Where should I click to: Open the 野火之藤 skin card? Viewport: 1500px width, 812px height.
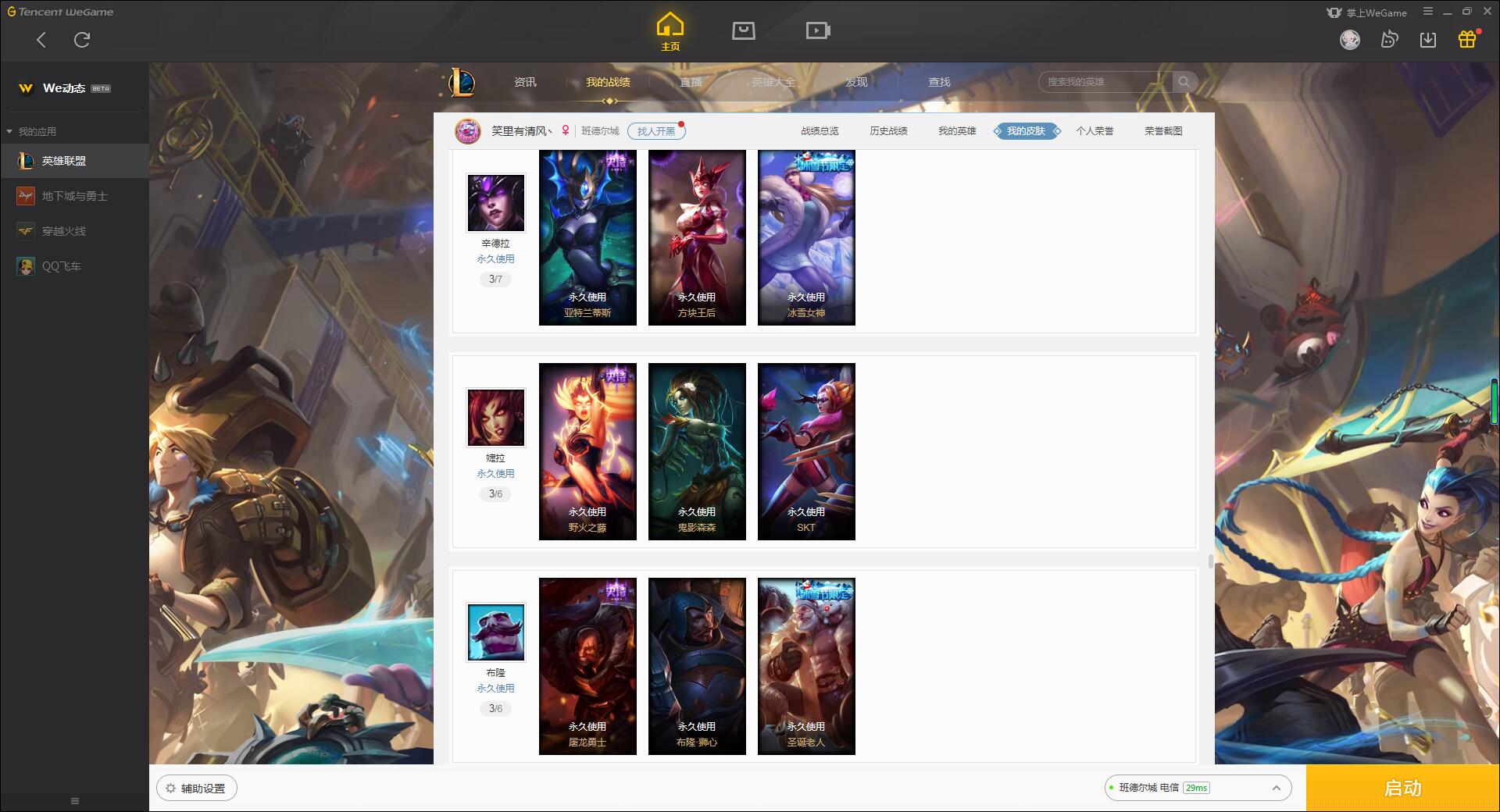(587, 451)
